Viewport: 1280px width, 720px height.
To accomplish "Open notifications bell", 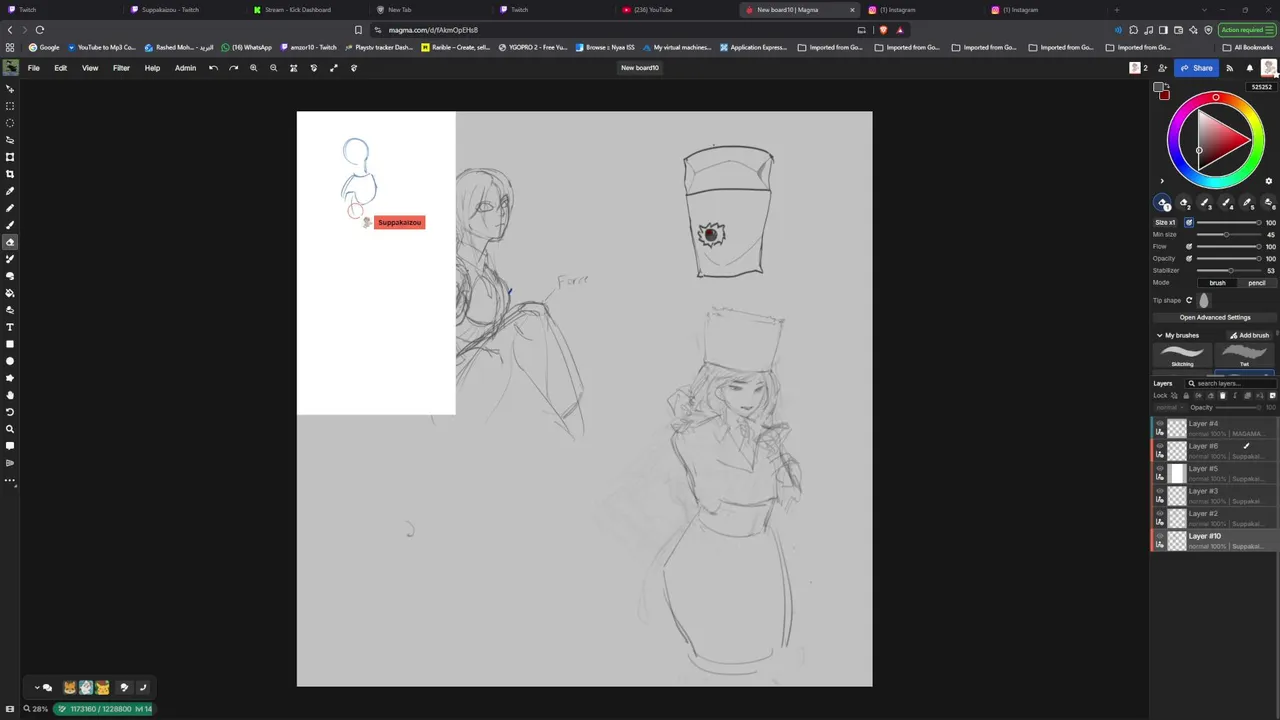I will [1249, 68].
